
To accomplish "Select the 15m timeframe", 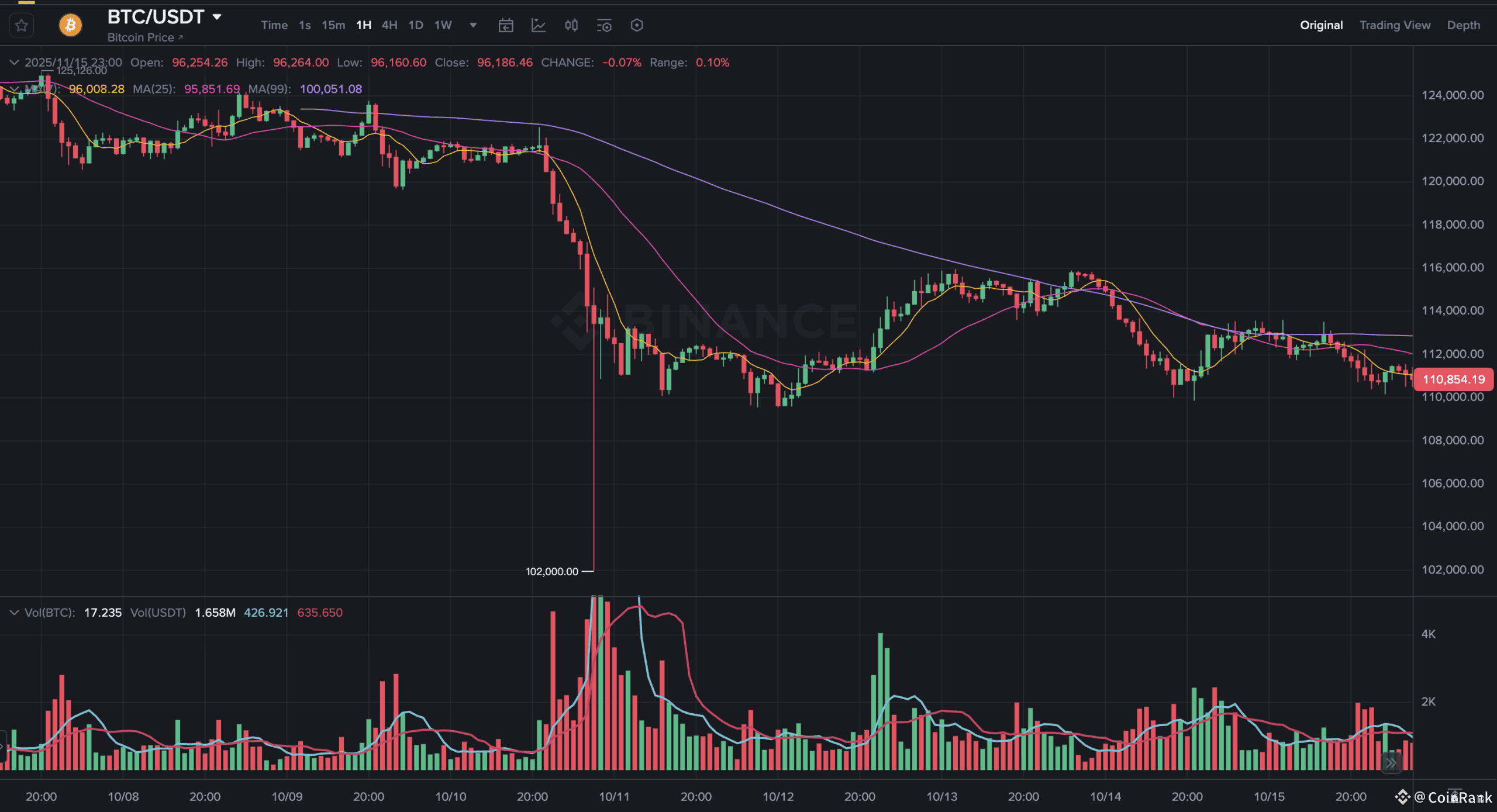I will (333, 25).
